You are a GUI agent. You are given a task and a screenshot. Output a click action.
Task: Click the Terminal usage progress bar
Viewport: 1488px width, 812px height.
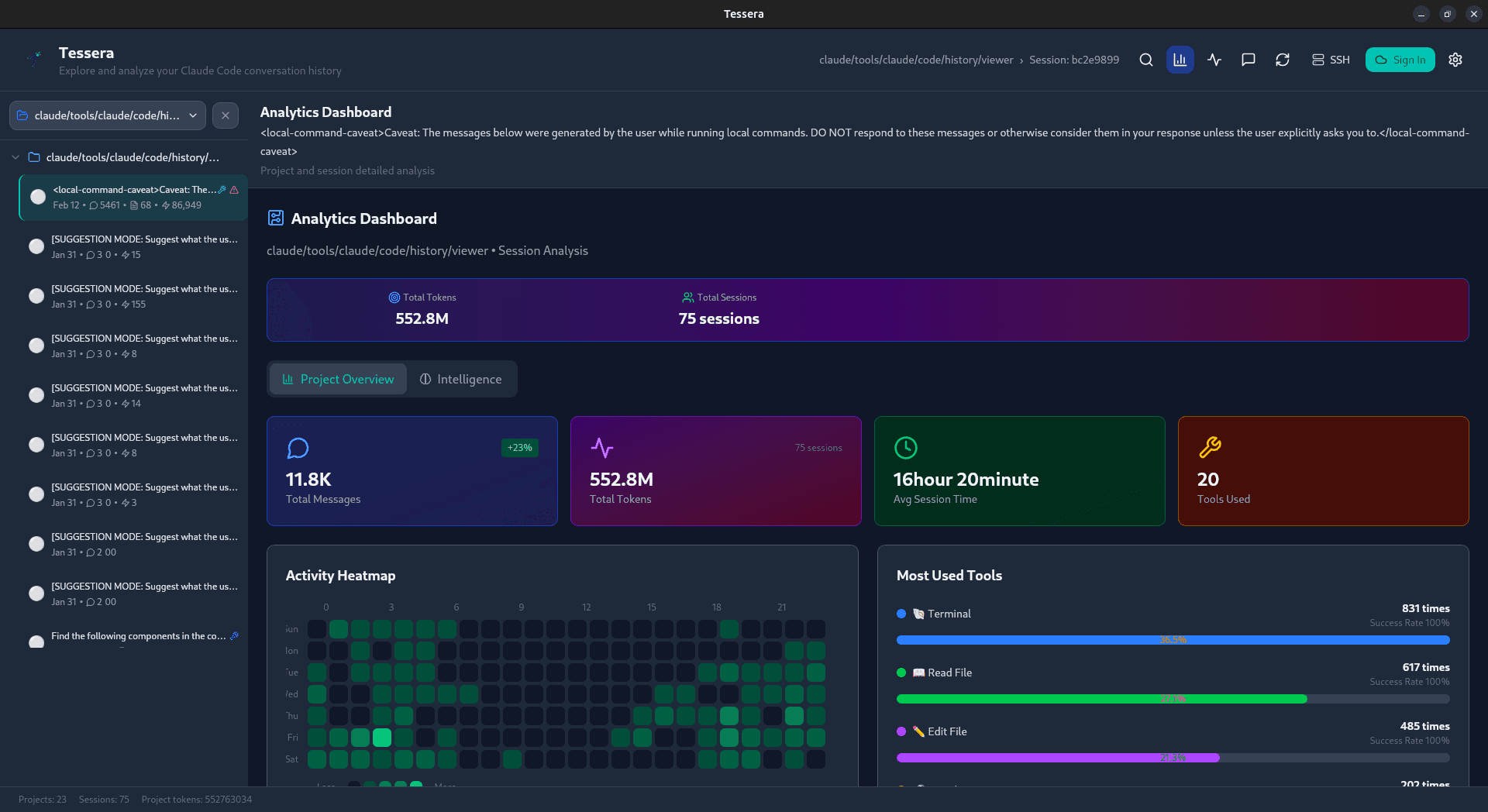(x=1173, y=640)
